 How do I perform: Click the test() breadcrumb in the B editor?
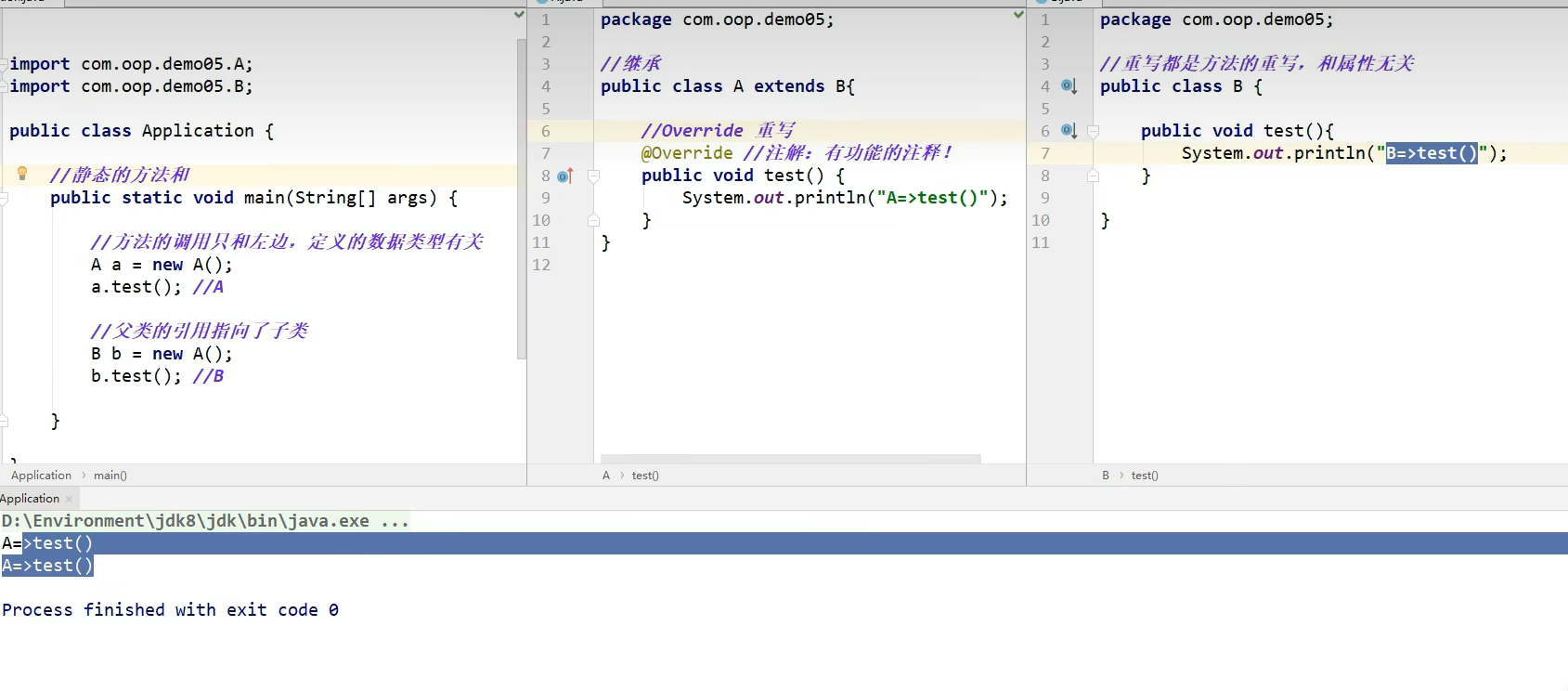point(1145,476)
